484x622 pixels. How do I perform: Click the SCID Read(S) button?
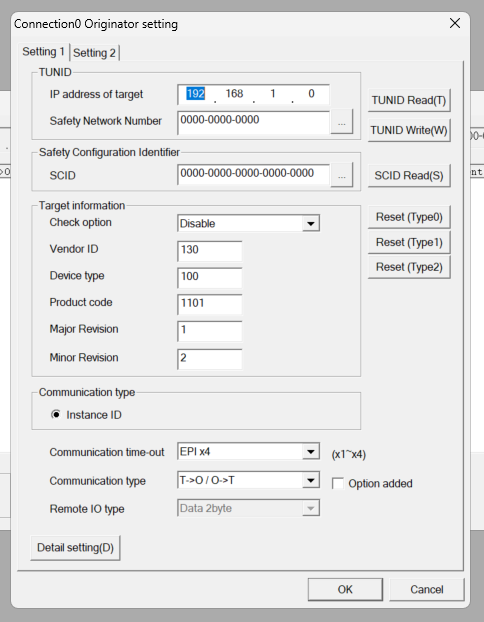[x=409, y=175]
